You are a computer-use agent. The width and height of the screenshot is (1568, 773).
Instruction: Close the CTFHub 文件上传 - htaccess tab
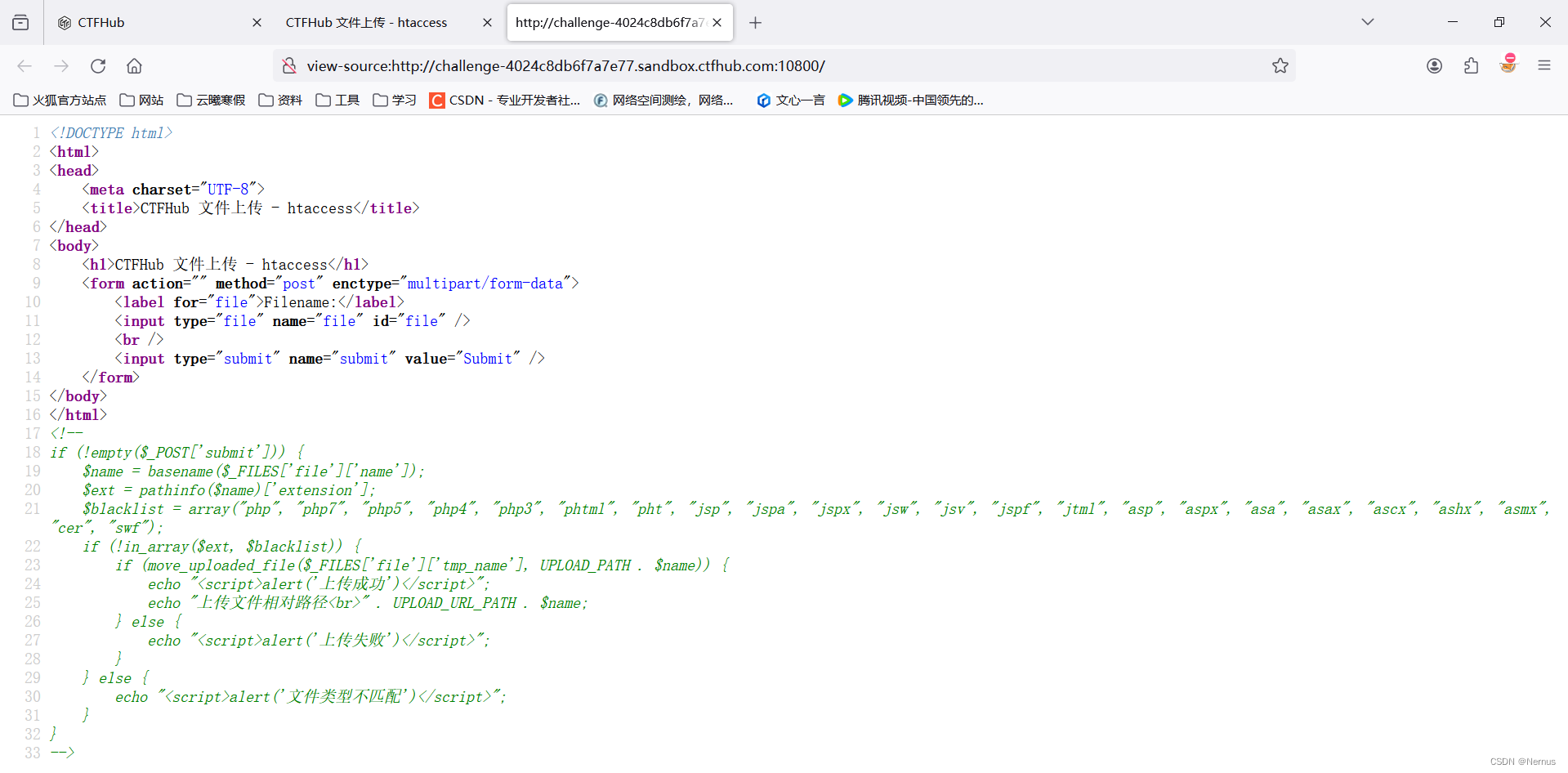pyautogui.click(x=487, y=23)
